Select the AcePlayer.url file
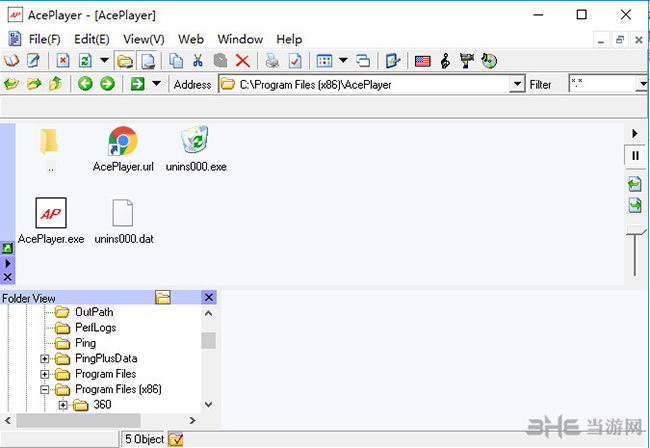650x448 pixels. [x=123, y=149]
